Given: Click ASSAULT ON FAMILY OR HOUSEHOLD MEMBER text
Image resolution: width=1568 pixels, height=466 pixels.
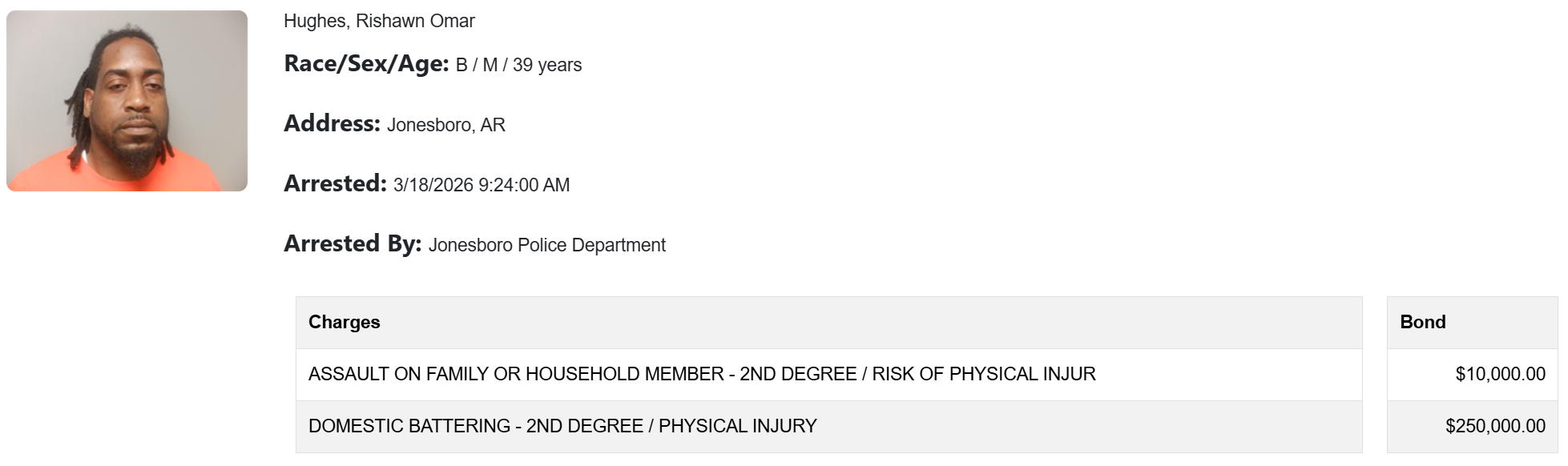Looking at the screenshot, I should coord(516,374).
